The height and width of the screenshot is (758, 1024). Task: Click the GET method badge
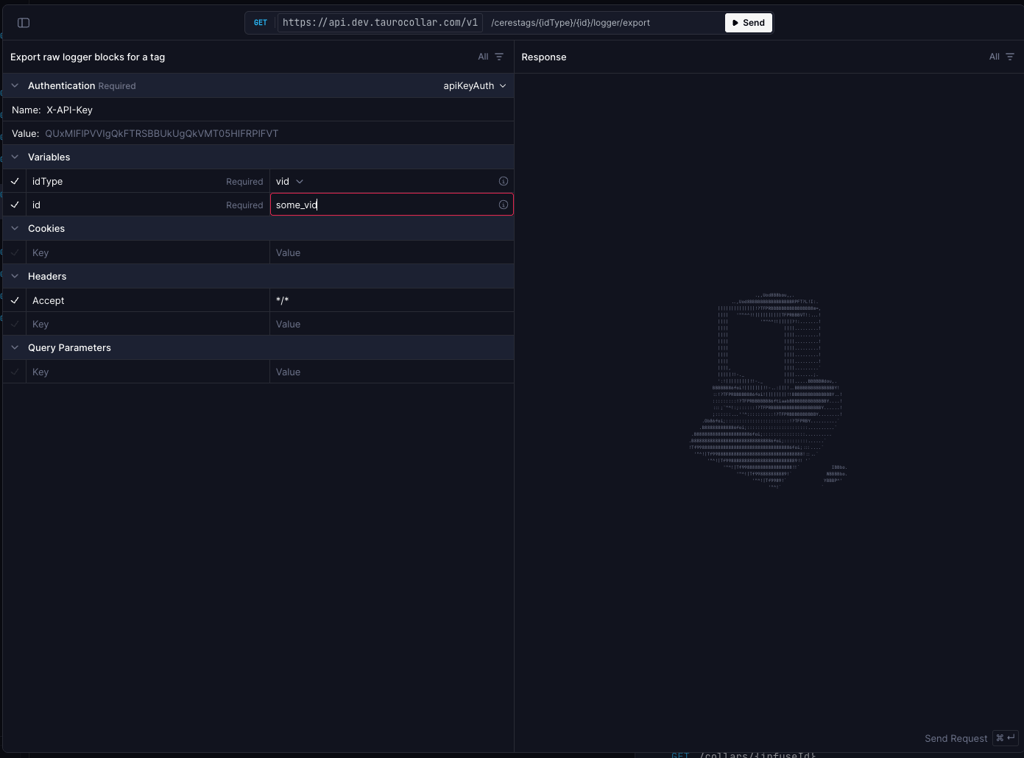click(260, 22)
